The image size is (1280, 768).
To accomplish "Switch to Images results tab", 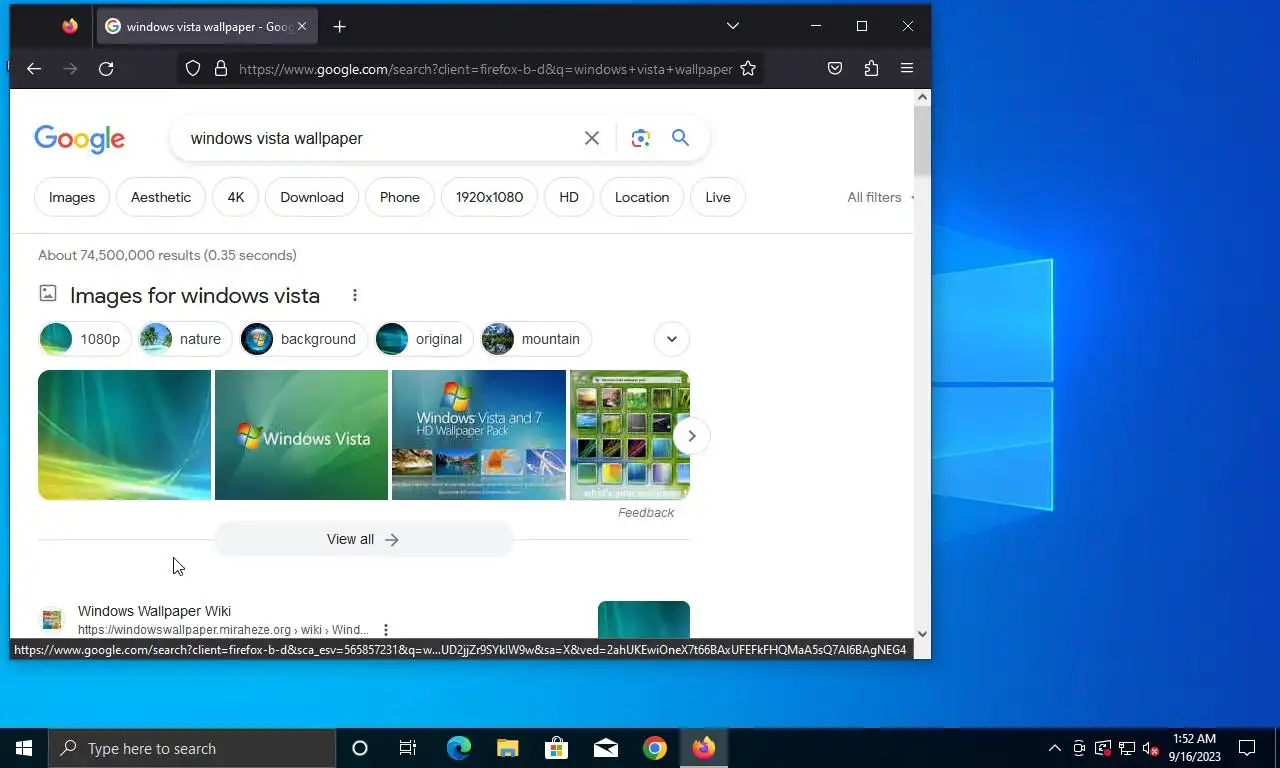I will pyautogui.click(x=72, y=197).
